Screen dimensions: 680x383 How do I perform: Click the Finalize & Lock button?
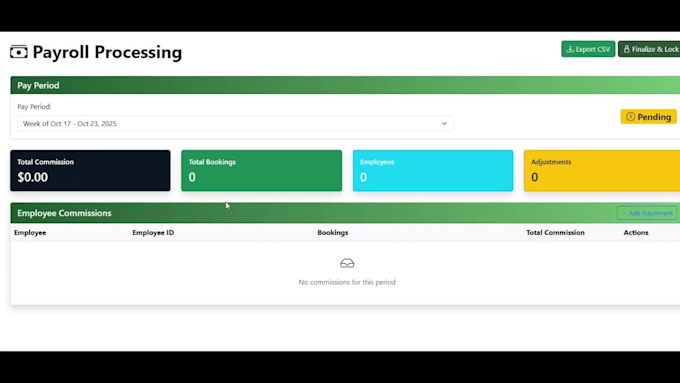[649, 49]
